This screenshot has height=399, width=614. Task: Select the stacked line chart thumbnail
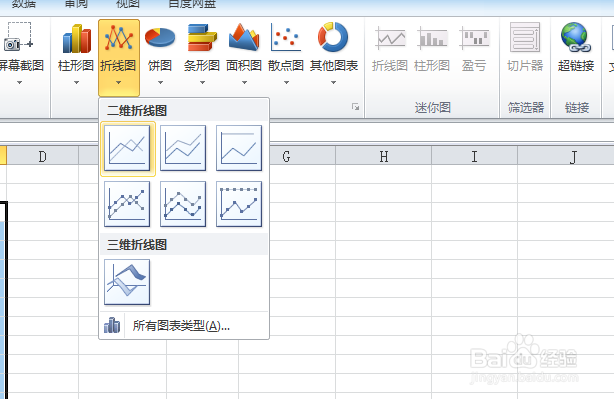[x=183, y=148]
